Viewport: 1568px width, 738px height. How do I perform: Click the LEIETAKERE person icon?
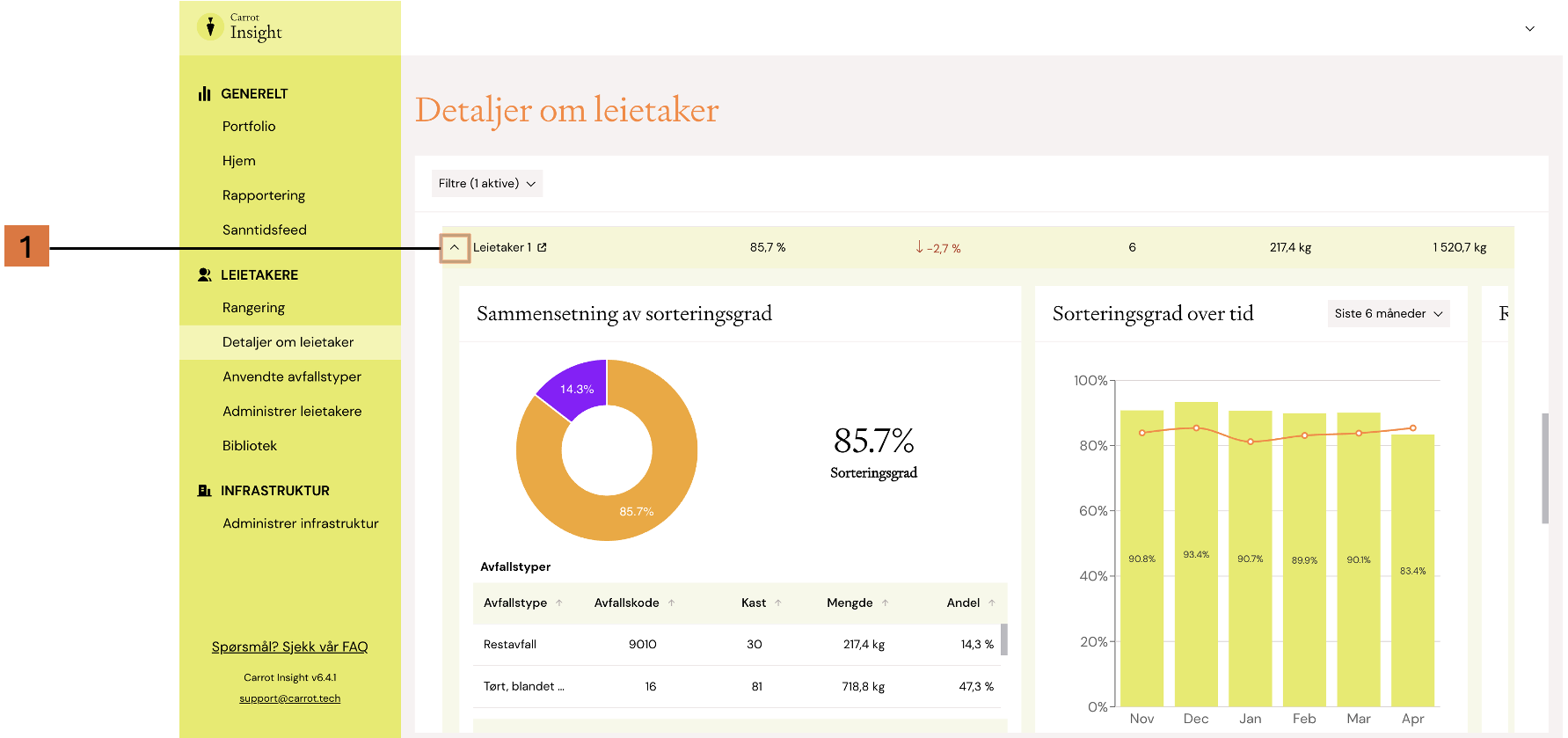[205, 274]
